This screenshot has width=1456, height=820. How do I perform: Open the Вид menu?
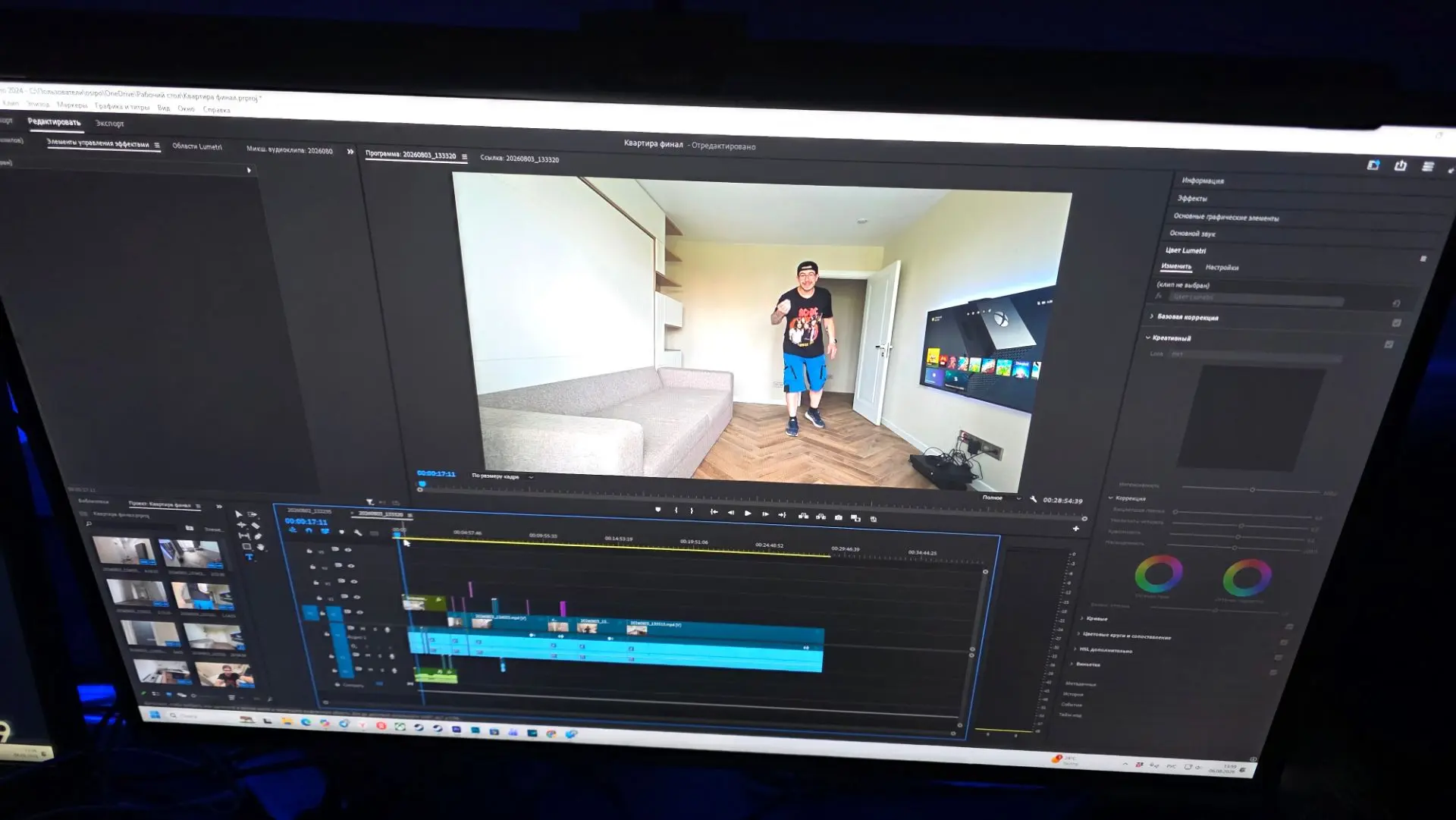[163, 108]
